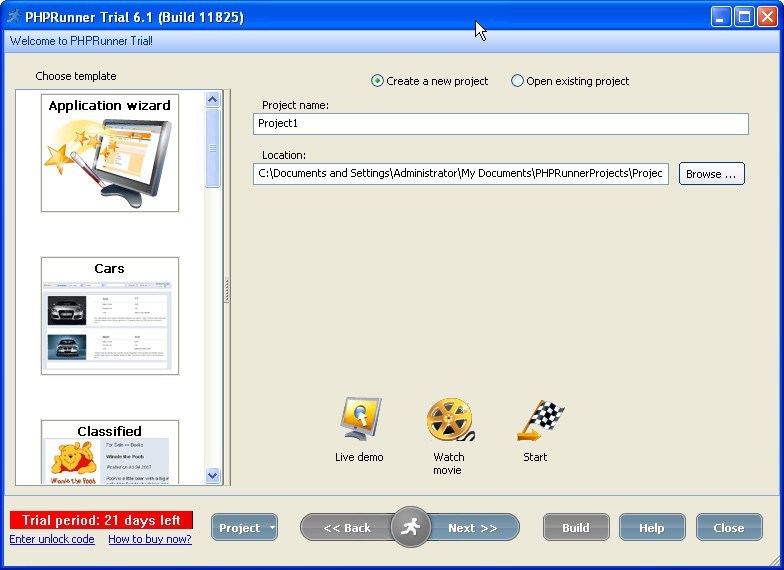The image size is (784, 570).
Task: Click the panel splitter grip handle
Action: pyautogui.click(x=226, y=290)
